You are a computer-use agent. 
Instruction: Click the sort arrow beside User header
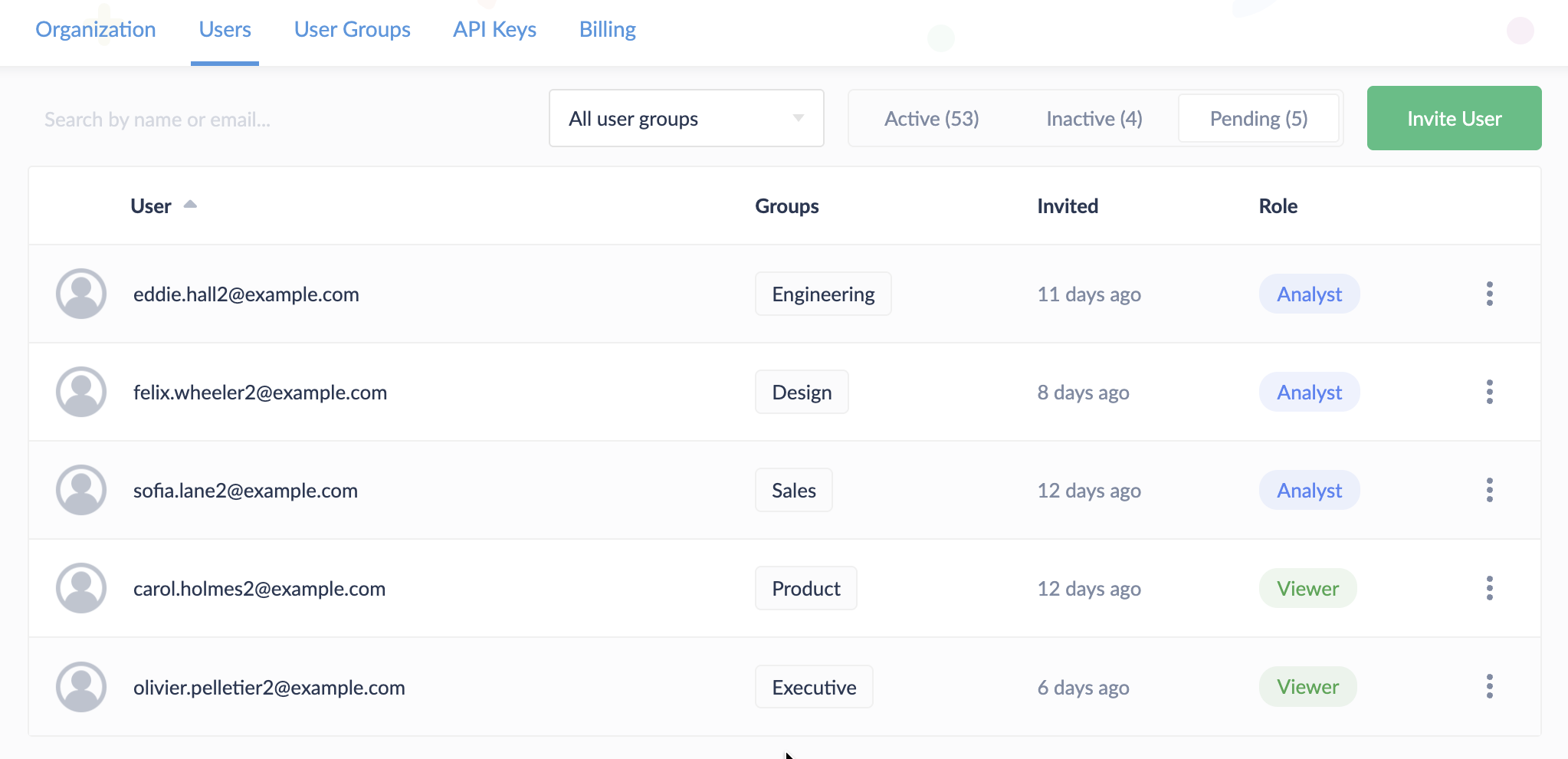click(x=190, y=205)
